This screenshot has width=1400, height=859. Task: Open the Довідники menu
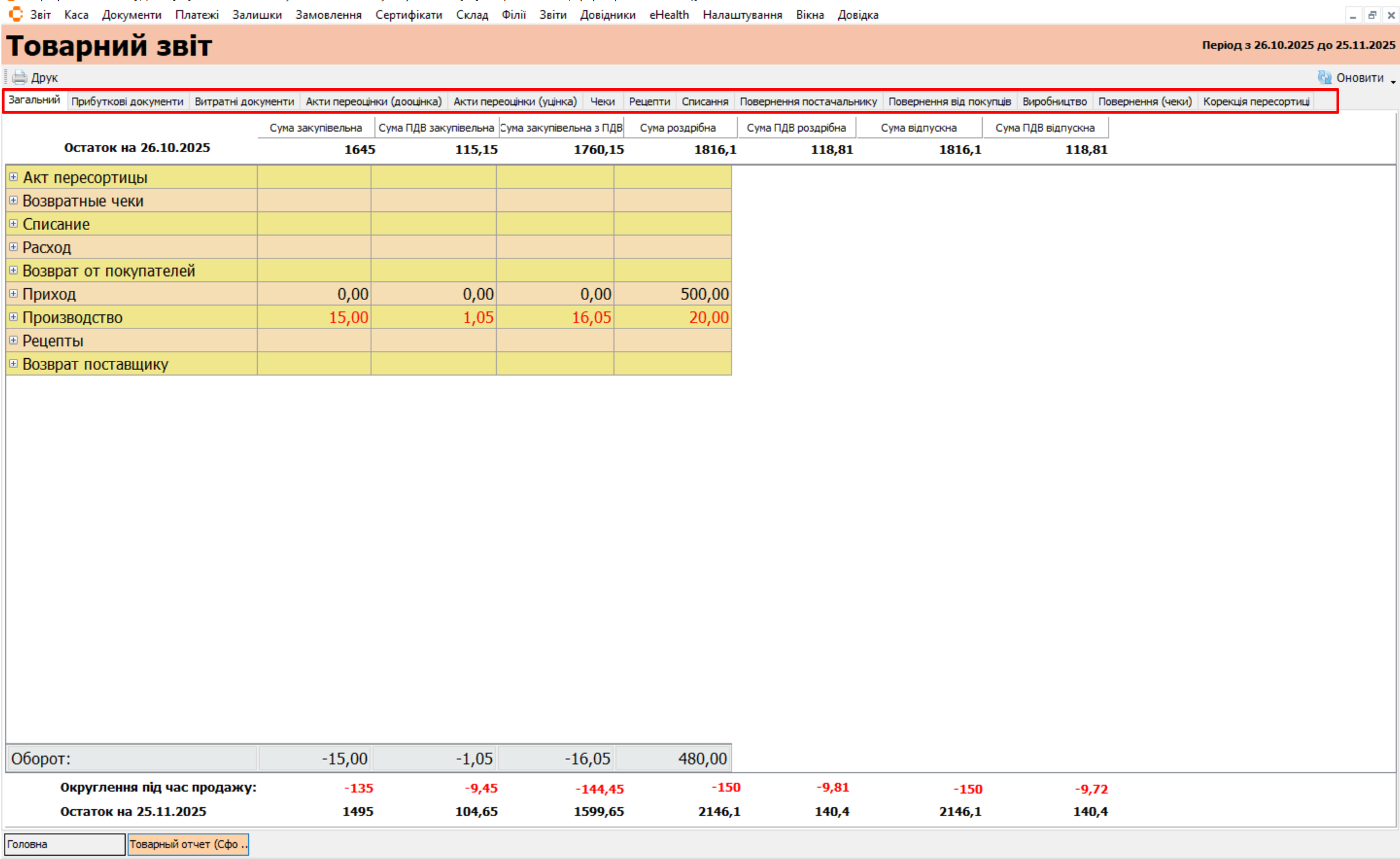(x=607, y=14)
